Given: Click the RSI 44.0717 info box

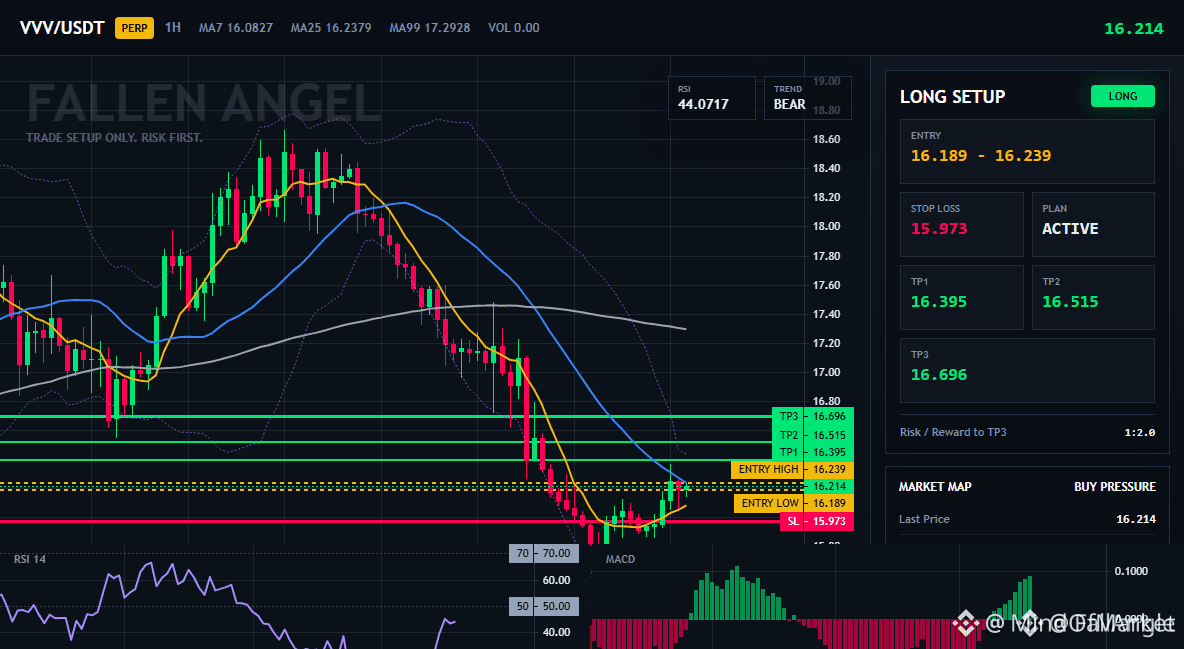Looking at the screenshot, I should [711, 98].
